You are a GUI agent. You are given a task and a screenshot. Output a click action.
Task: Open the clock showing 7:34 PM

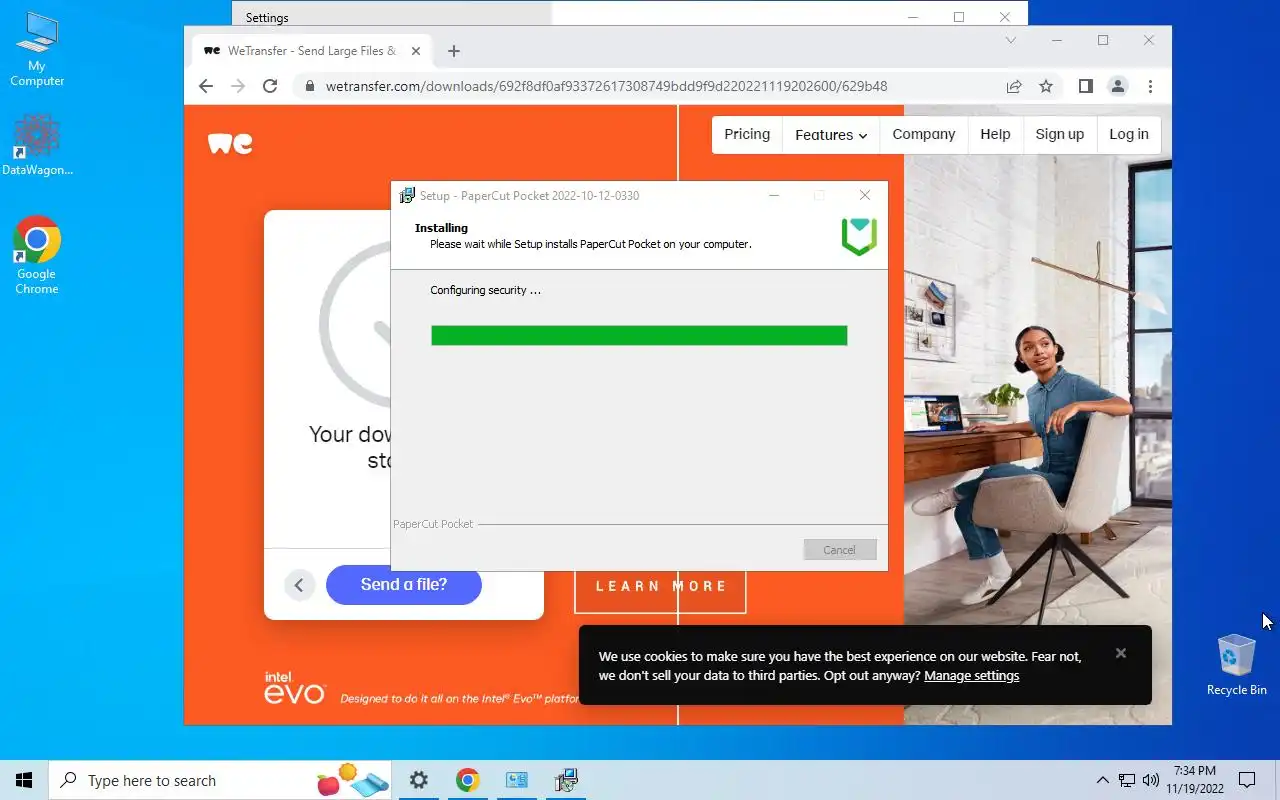(1197, 780)
